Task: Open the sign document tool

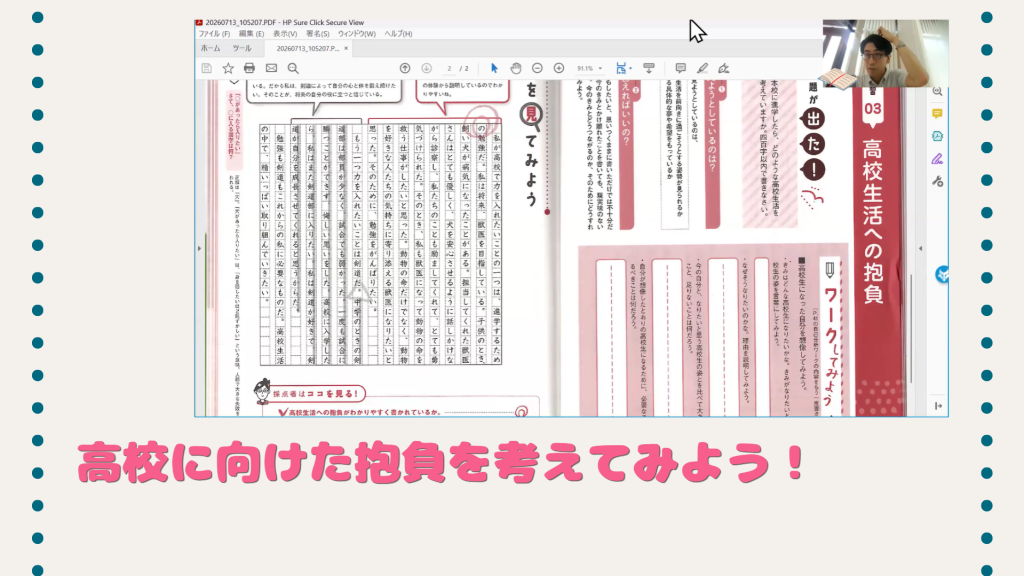Action: tap(724, 68)
